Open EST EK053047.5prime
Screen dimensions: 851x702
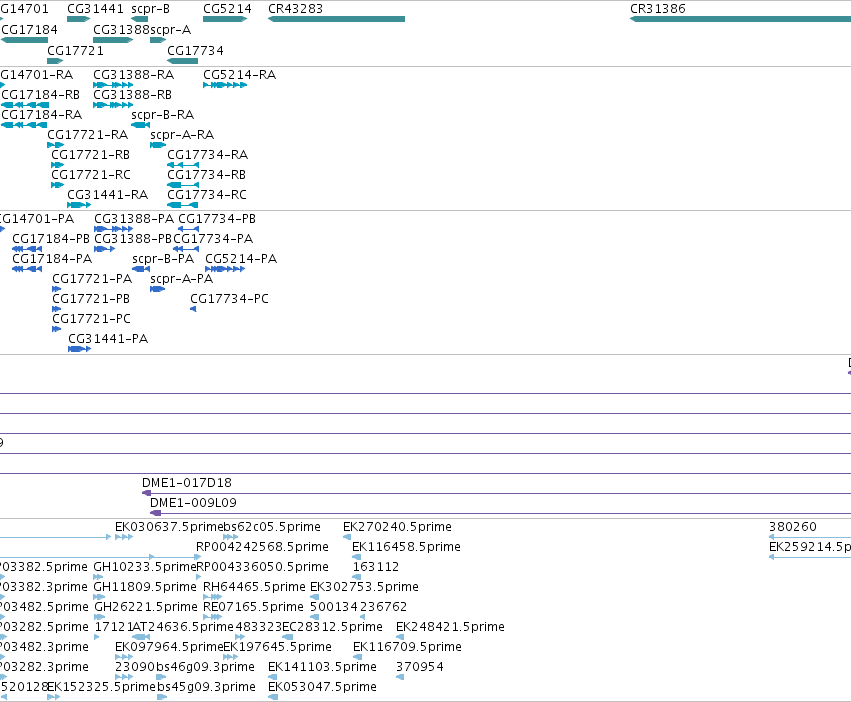[x=322, y=687]
